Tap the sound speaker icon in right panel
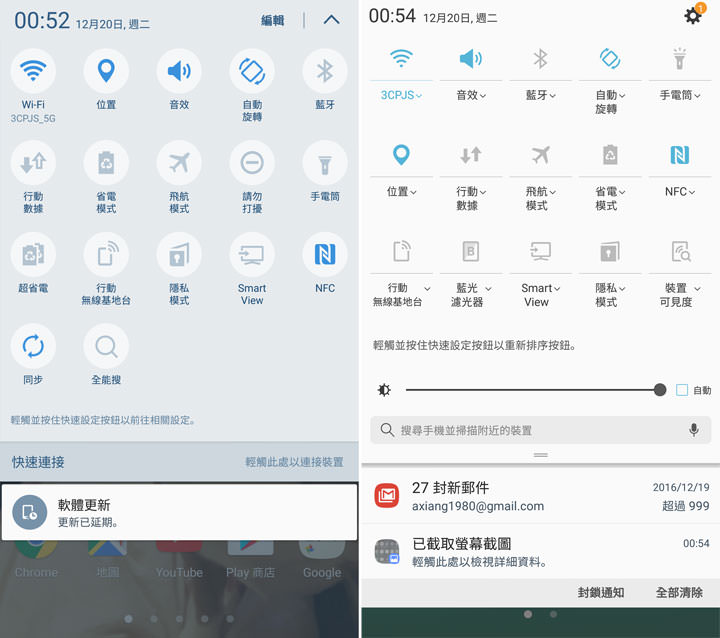The image size is (720, 638). [x=471, y=58]
